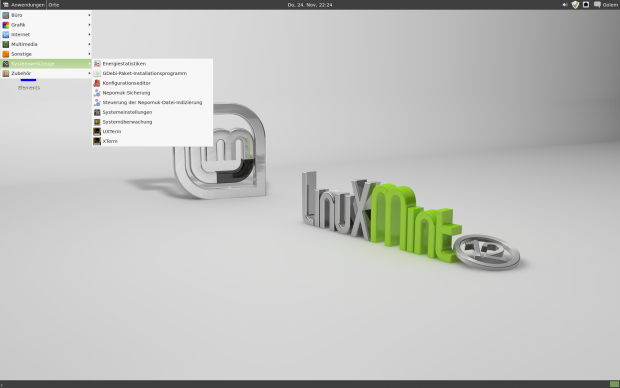The image size is (620, 388).
Task: Click the Multimedia category icon
Action: 6,44
